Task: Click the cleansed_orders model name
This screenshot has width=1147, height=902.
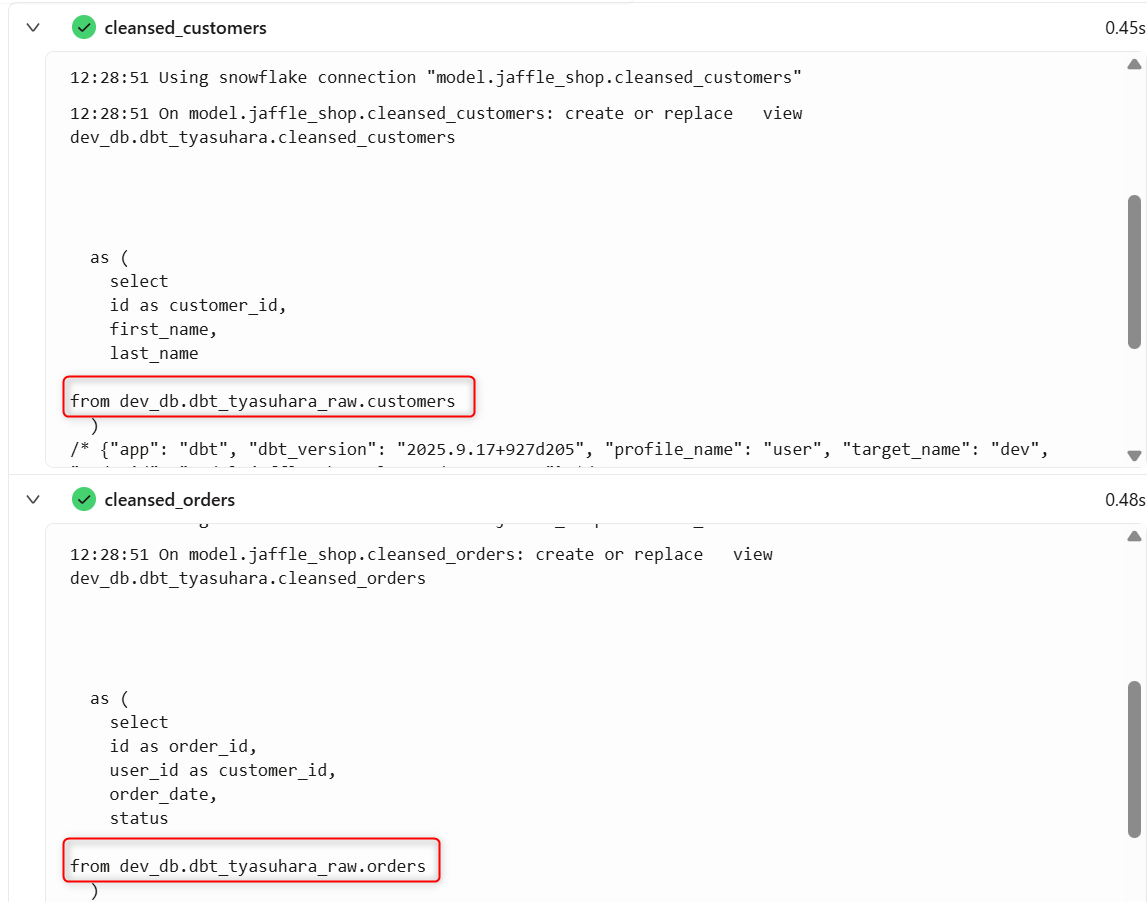Action: tap(170, 500)
